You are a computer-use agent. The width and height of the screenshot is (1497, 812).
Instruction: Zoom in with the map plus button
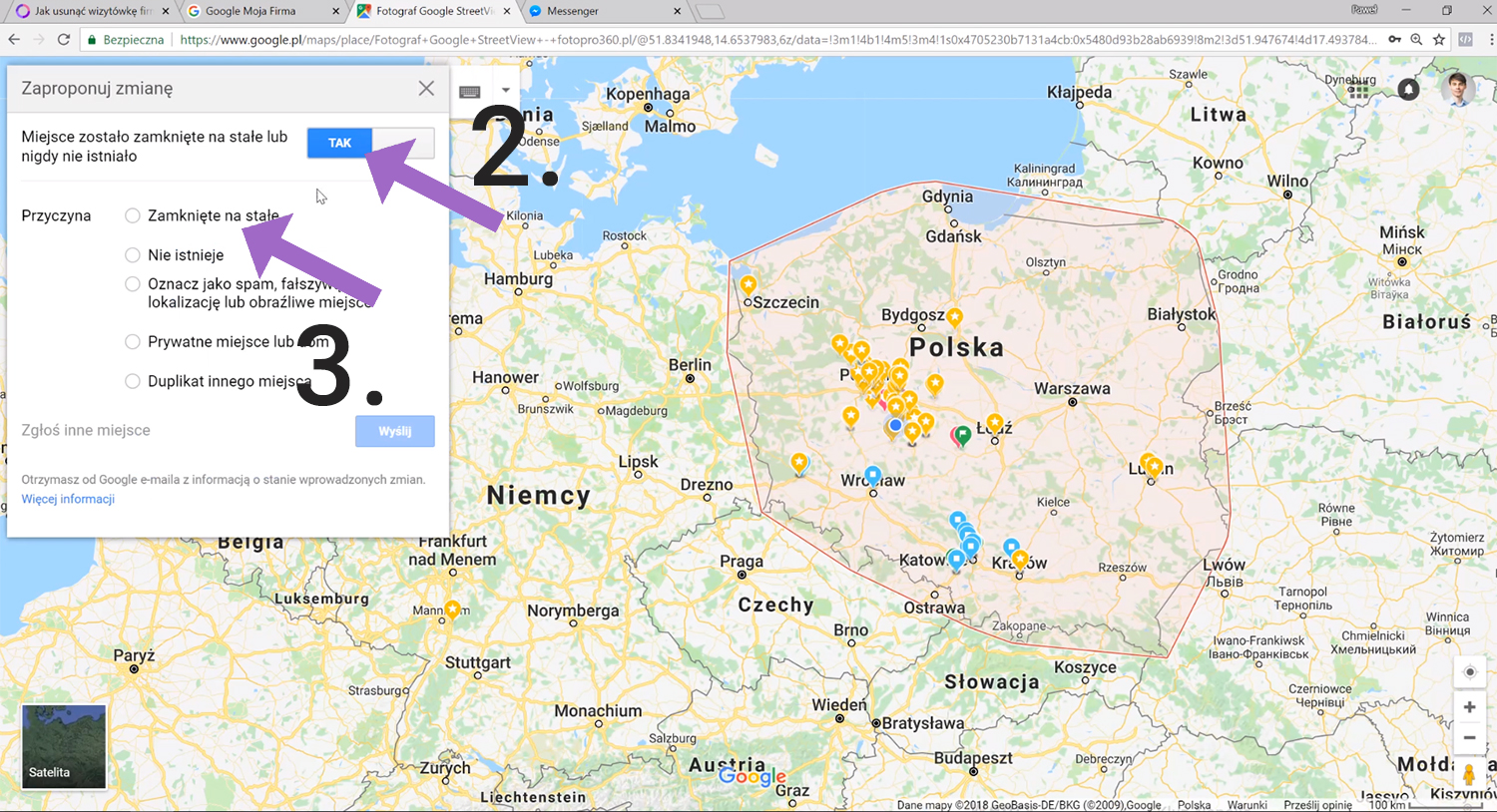tap(1469, 707)
